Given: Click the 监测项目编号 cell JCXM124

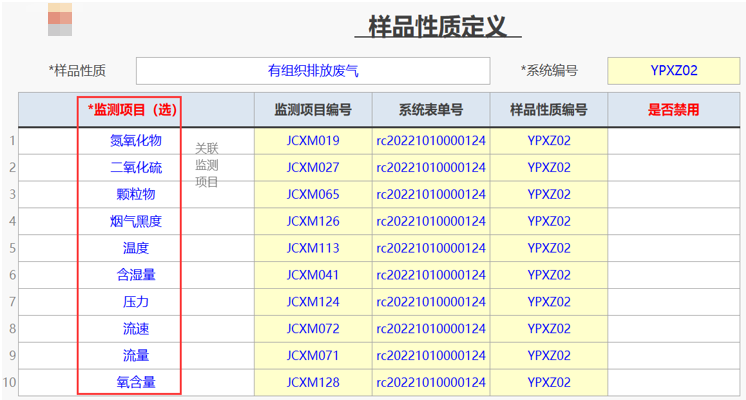Looking at the screenshot, I should tap(313, 301).
